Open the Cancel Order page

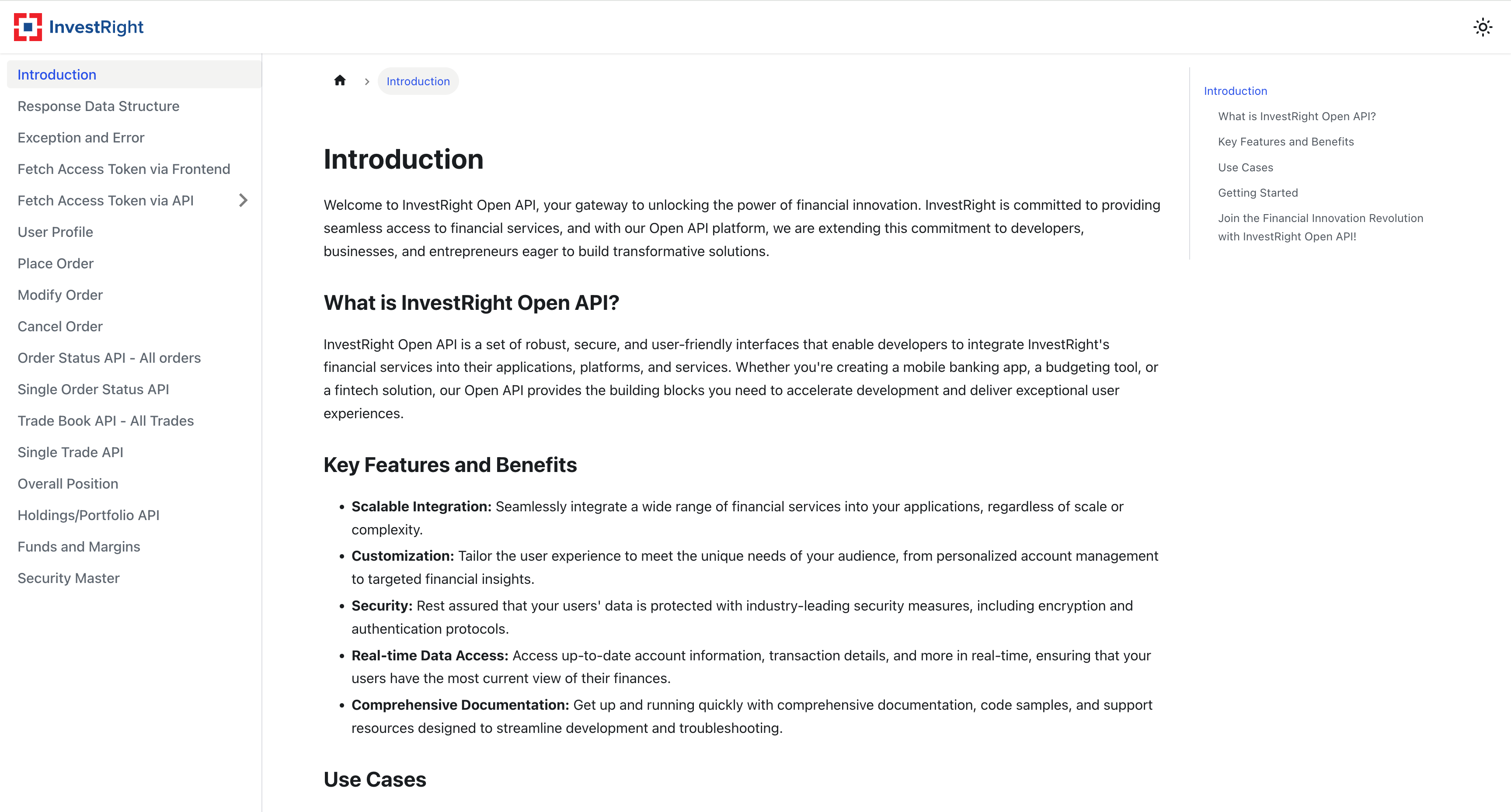pyautogui.click(x=60, y=326)
